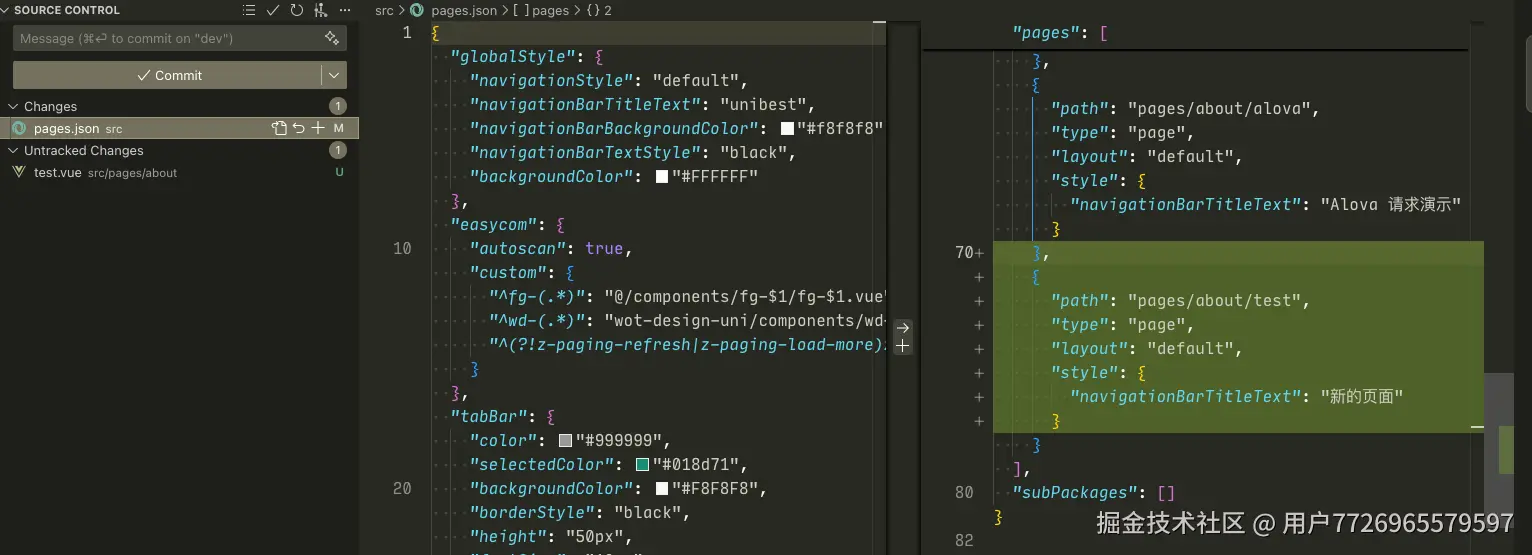Image resolution: width=1532 pixels, height=555 pixels.
Task: Click line number 10 in left editor
Action: tap(402, 249)
